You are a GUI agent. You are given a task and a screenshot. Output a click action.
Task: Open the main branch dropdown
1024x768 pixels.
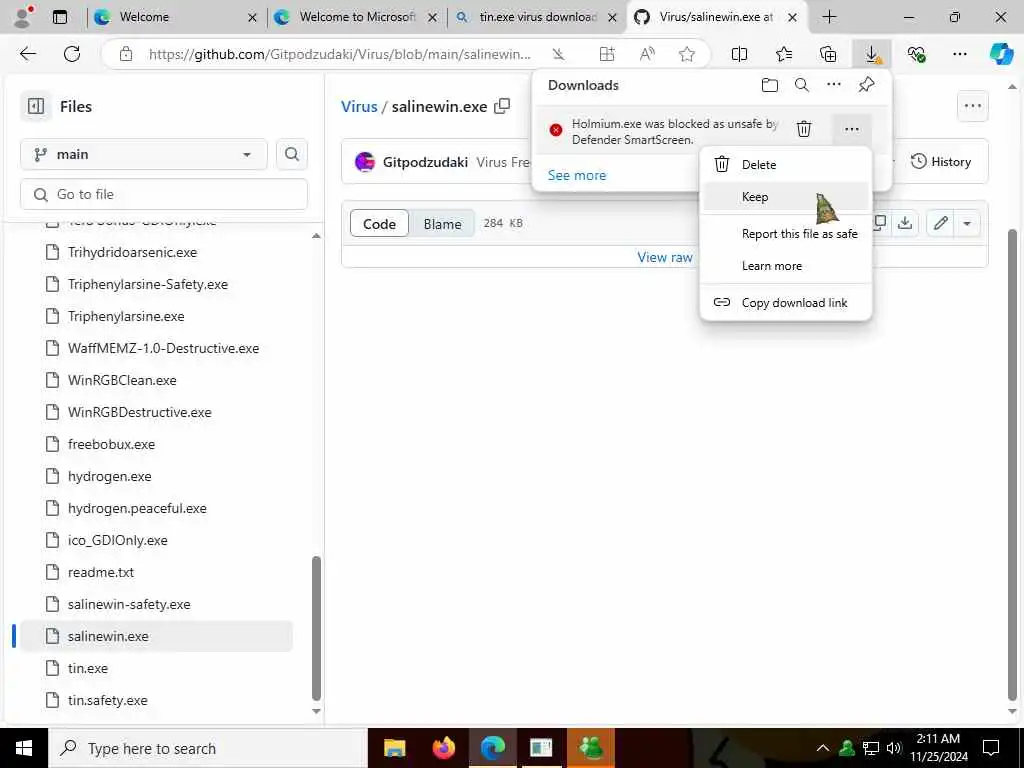144,154
